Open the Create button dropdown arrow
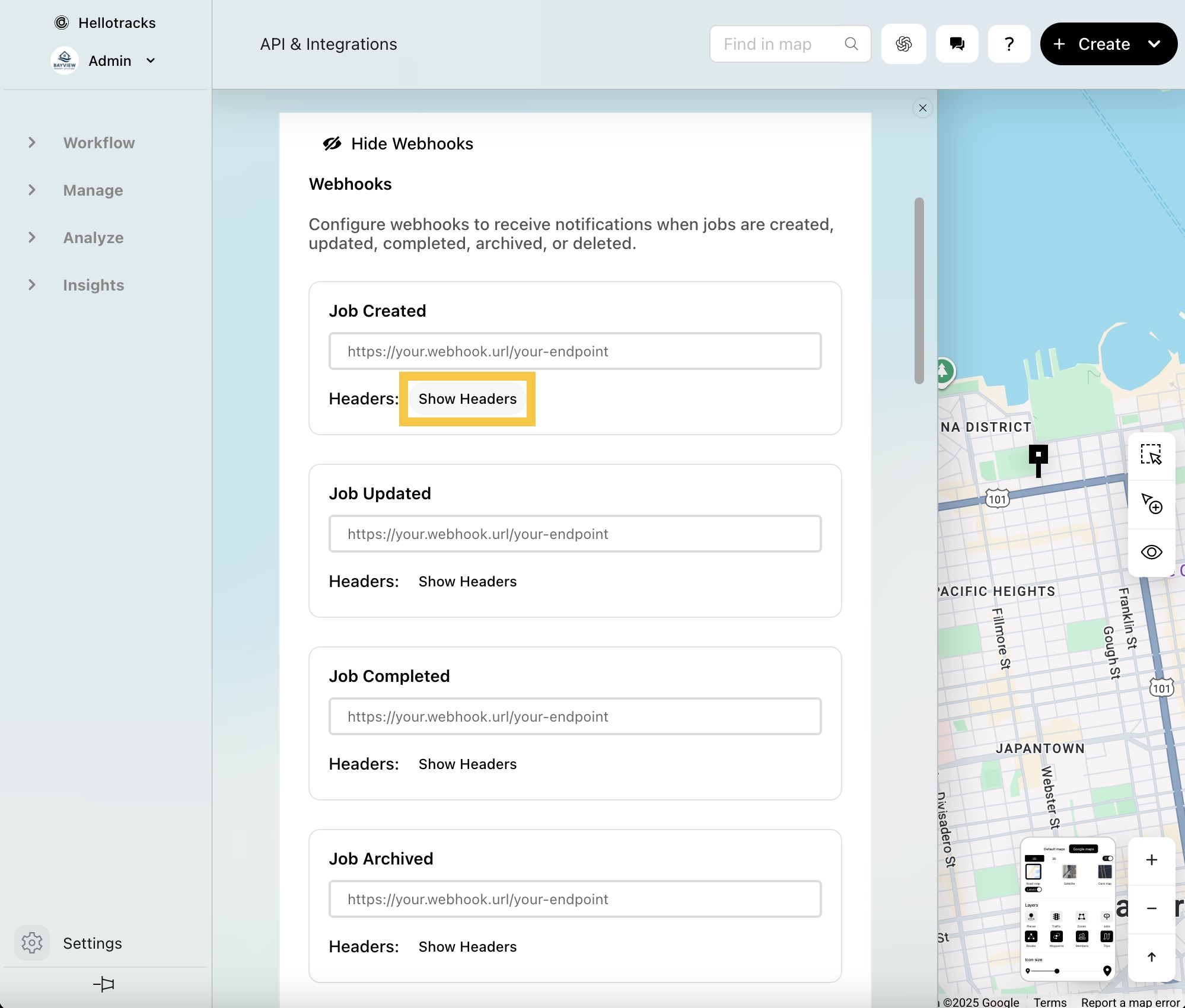The width and height of the screenshot is (1185, 1008). pyautogui.click(x=1154, y=44)
